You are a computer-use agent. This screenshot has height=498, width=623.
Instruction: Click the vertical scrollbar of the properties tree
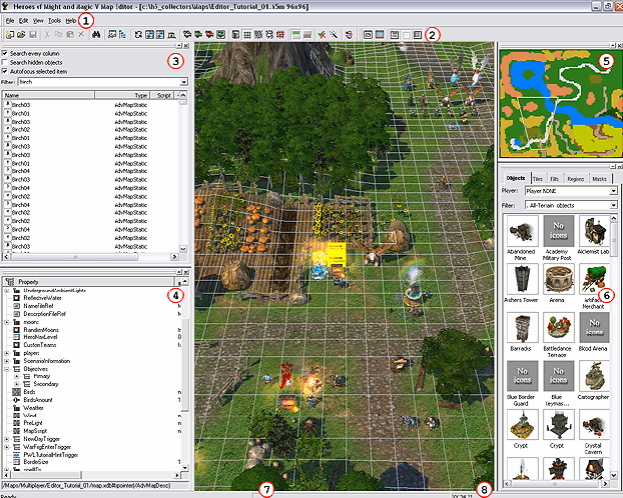184,375
